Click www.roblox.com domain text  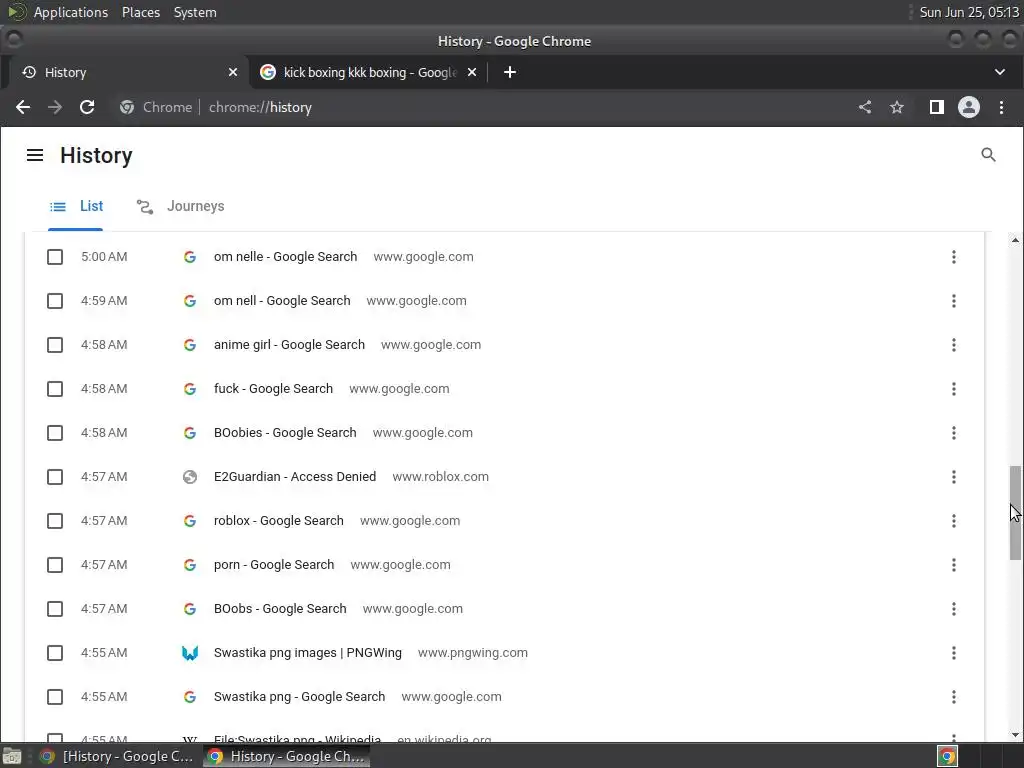[440, 477]
